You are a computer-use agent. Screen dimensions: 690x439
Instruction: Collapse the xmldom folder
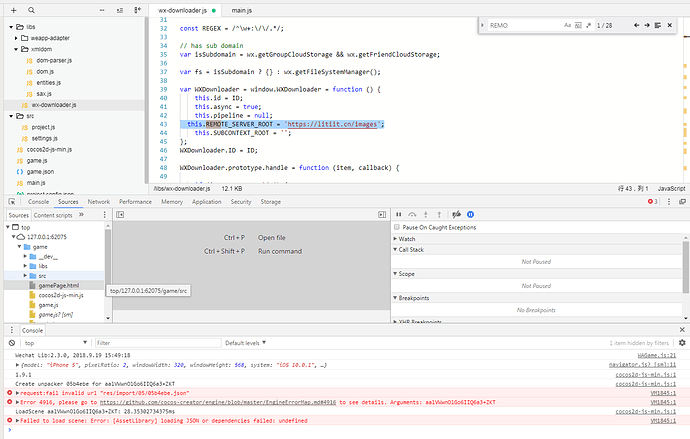[x=16, y=49]
